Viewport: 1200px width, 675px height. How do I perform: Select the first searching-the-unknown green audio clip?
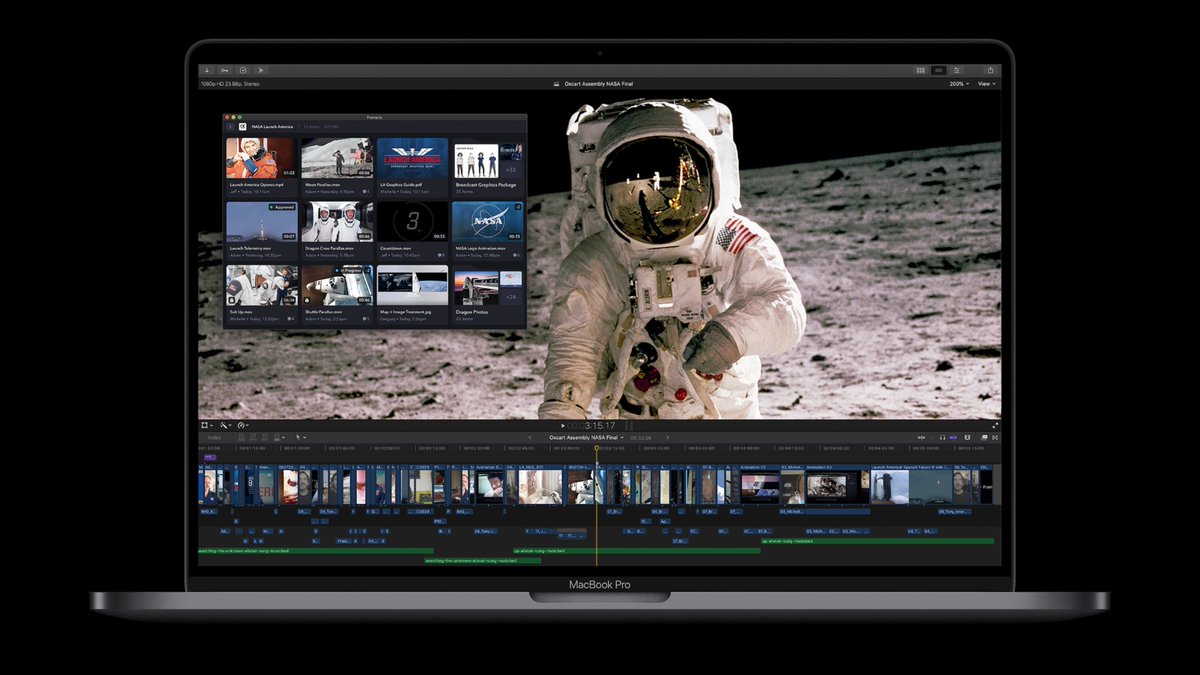(316, 550)
